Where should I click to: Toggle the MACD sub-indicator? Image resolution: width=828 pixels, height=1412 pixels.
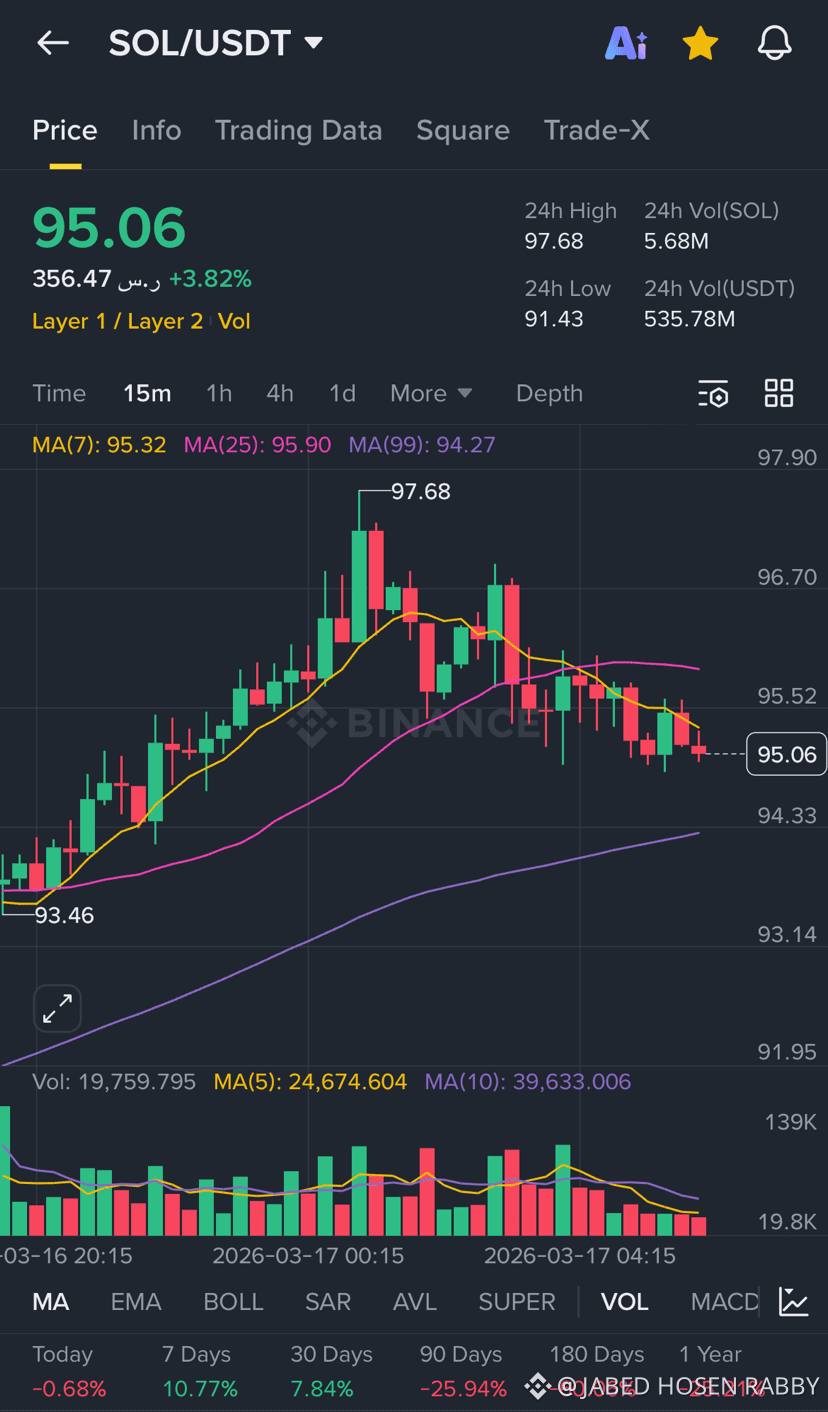(x=725, y=1301)
